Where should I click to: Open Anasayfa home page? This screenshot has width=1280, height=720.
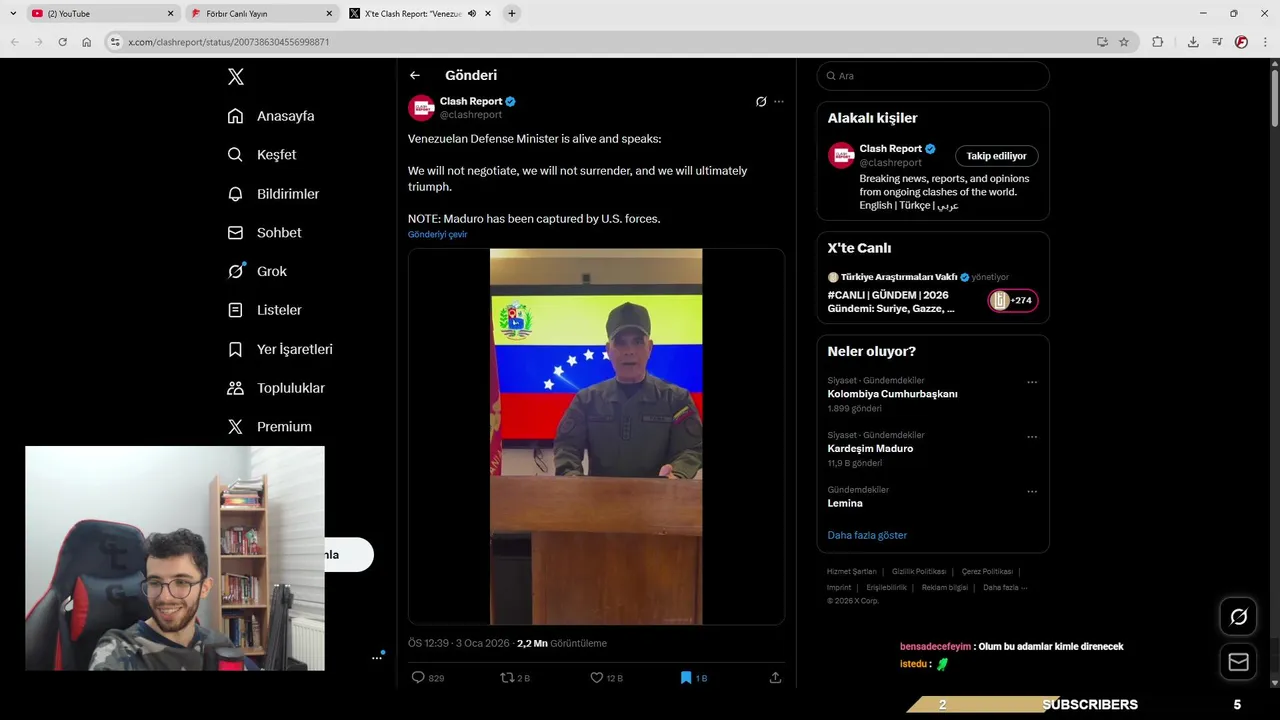click(271, 116)
